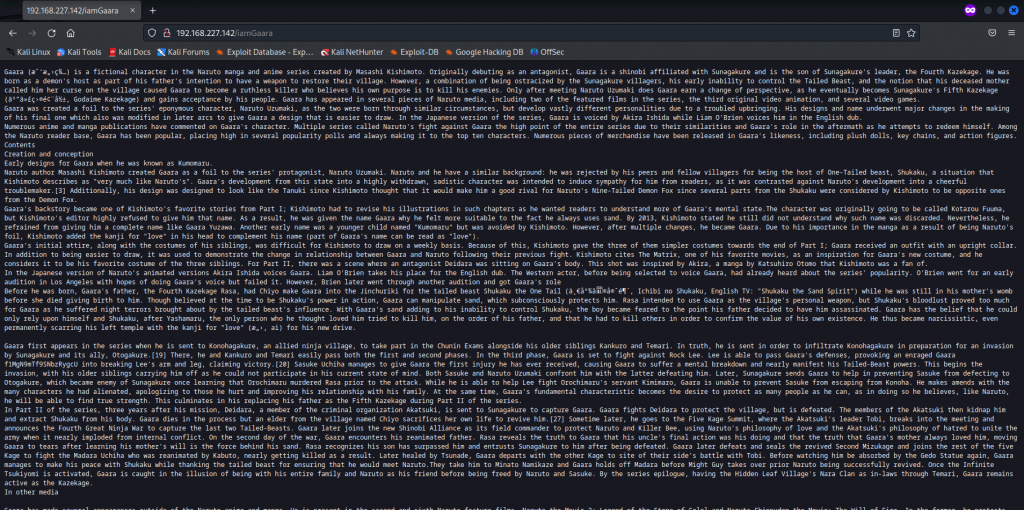Click the '[20]' citation marker
The image size is (1024, 510).
tap(281, 363)
